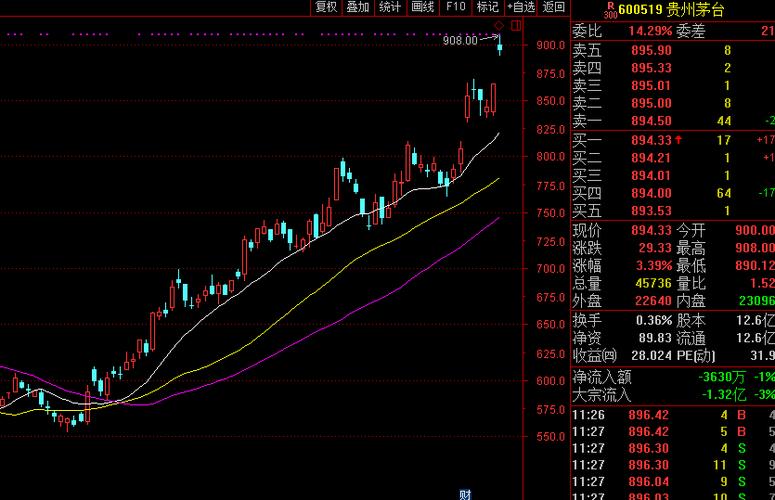Click the 标记 mark button
This screenshot has width=775, height=500.
point(487,7)
